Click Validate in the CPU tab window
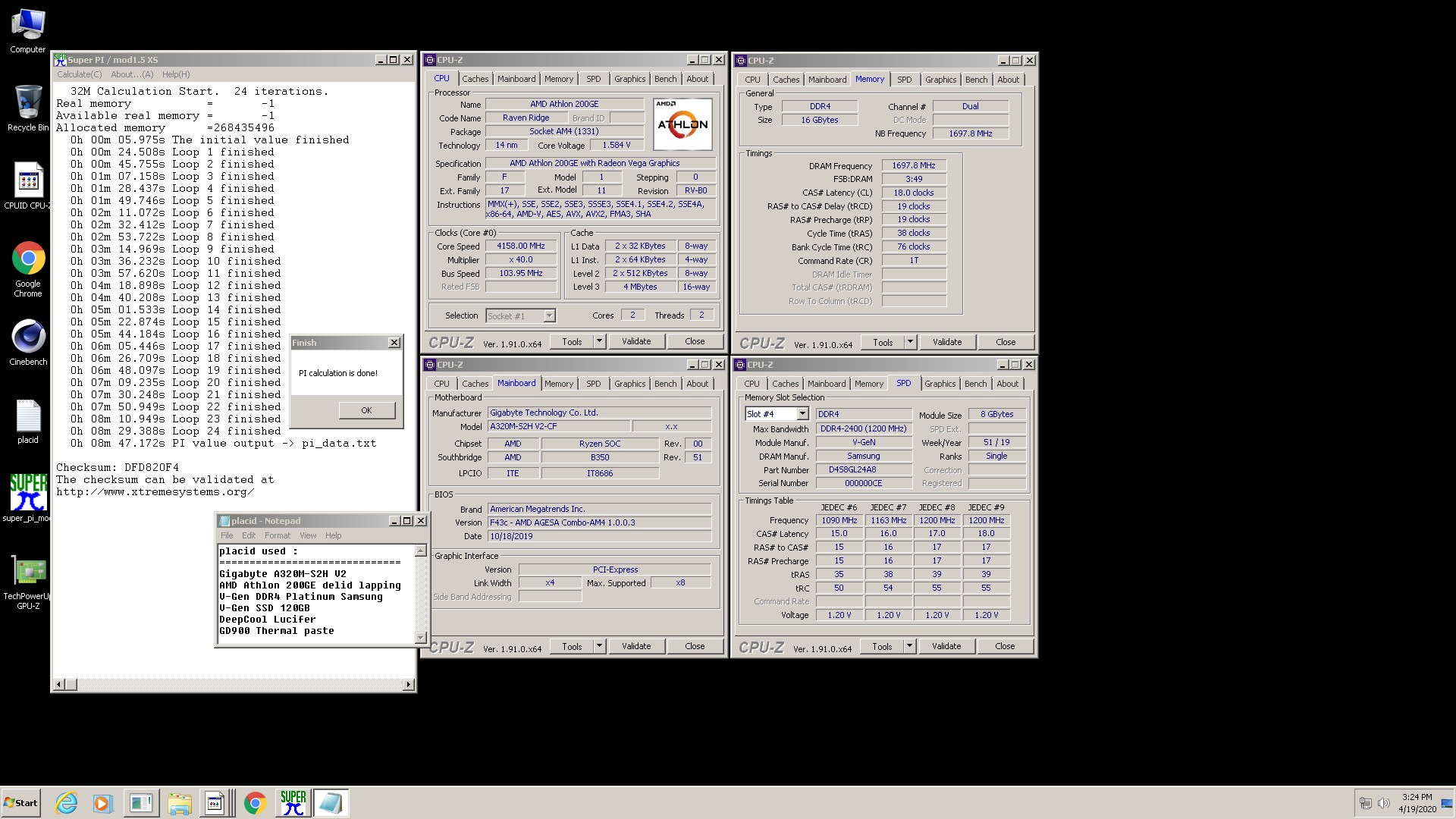The image size is (1456, 819). coord(636,342)
